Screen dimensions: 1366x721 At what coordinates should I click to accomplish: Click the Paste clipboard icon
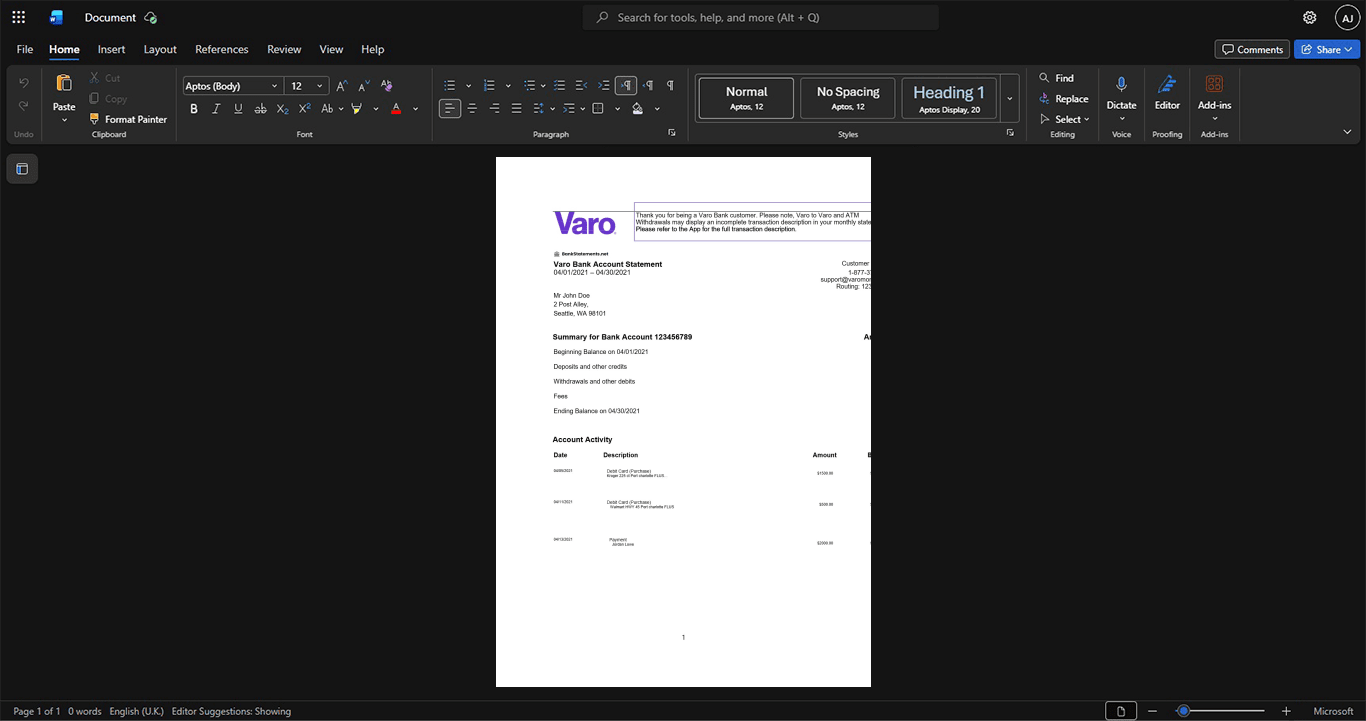[64, 83]
